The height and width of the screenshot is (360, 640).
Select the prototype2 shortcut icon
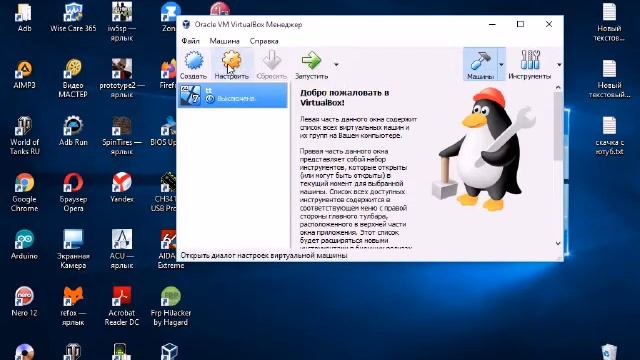pyautogui.click(x=122, y=79)
